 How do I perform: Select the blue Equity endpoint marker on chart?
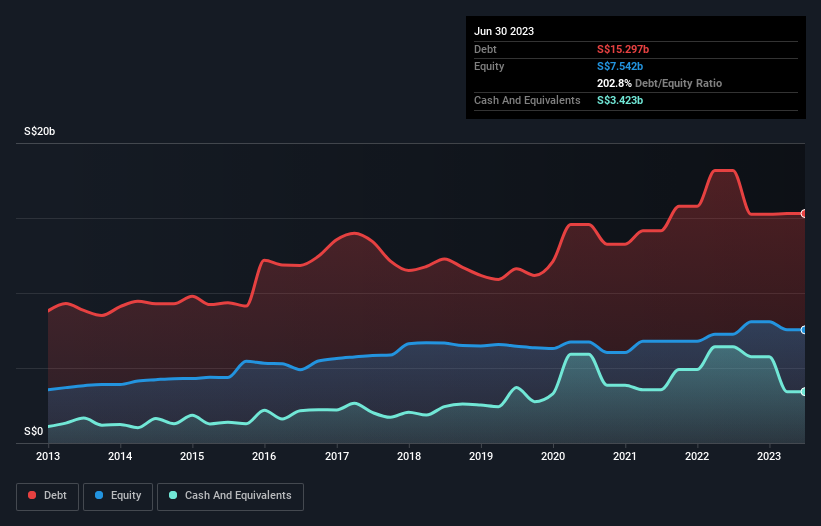[x=804, y=330]
